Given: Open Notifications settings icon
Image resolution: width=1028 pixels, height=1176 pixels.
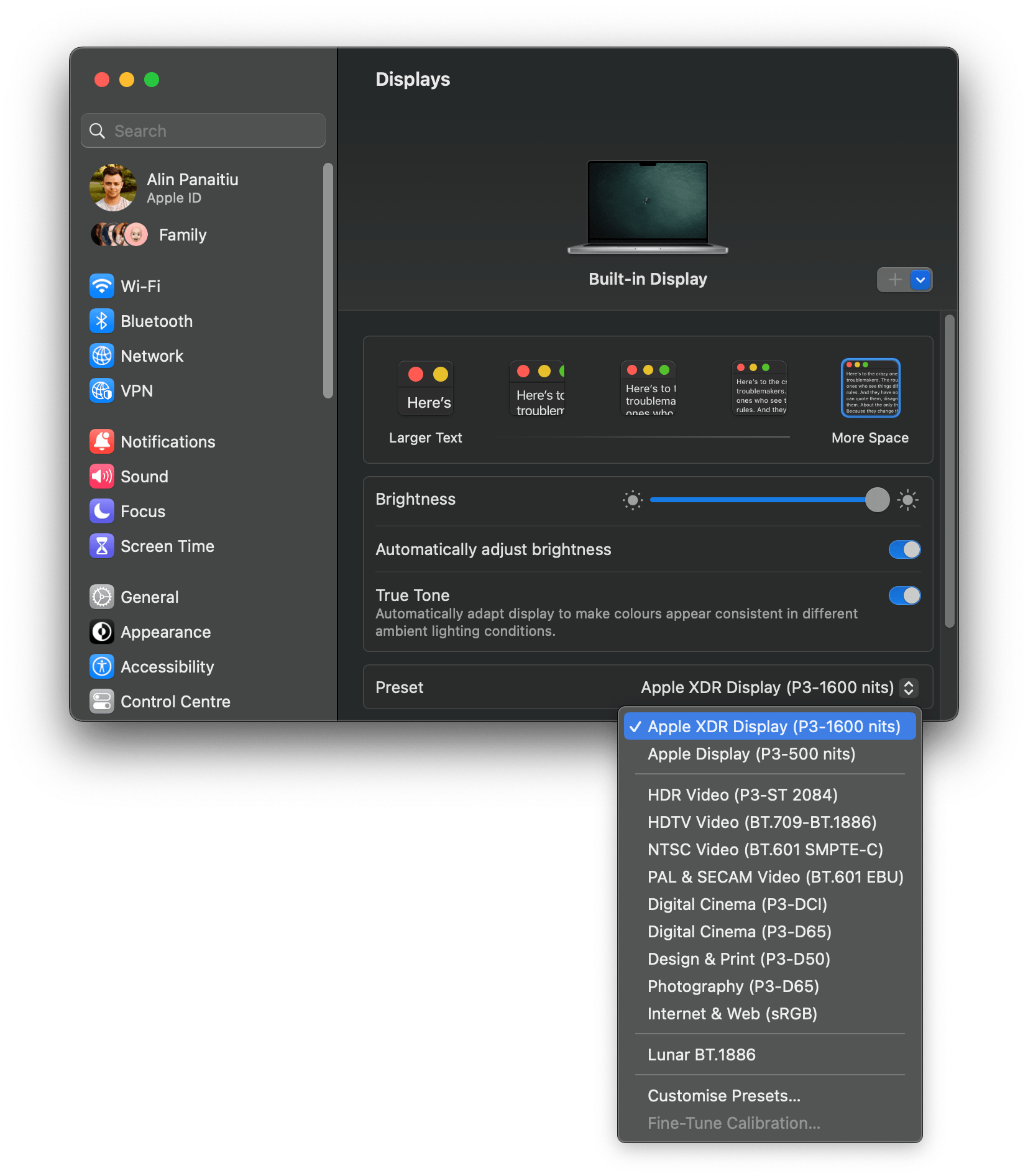Looking at the screenshot, I should 102,441.
